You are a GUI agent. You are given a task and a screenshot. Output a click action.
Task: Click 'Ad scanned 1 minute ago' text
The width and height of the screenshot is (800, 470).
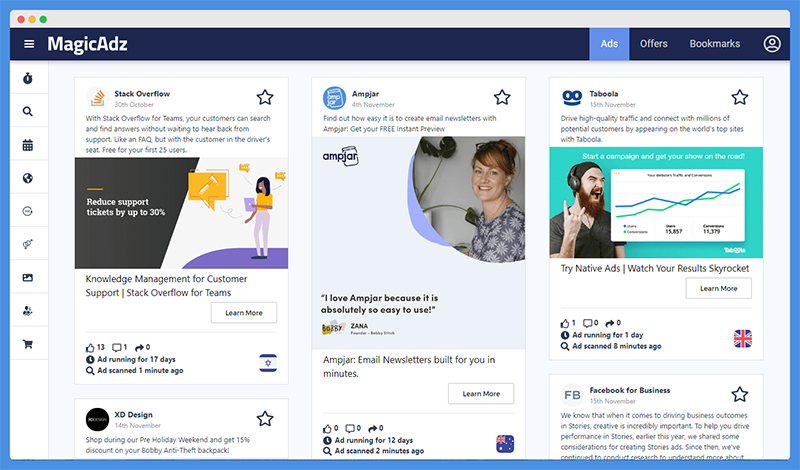tap(140, 370)
